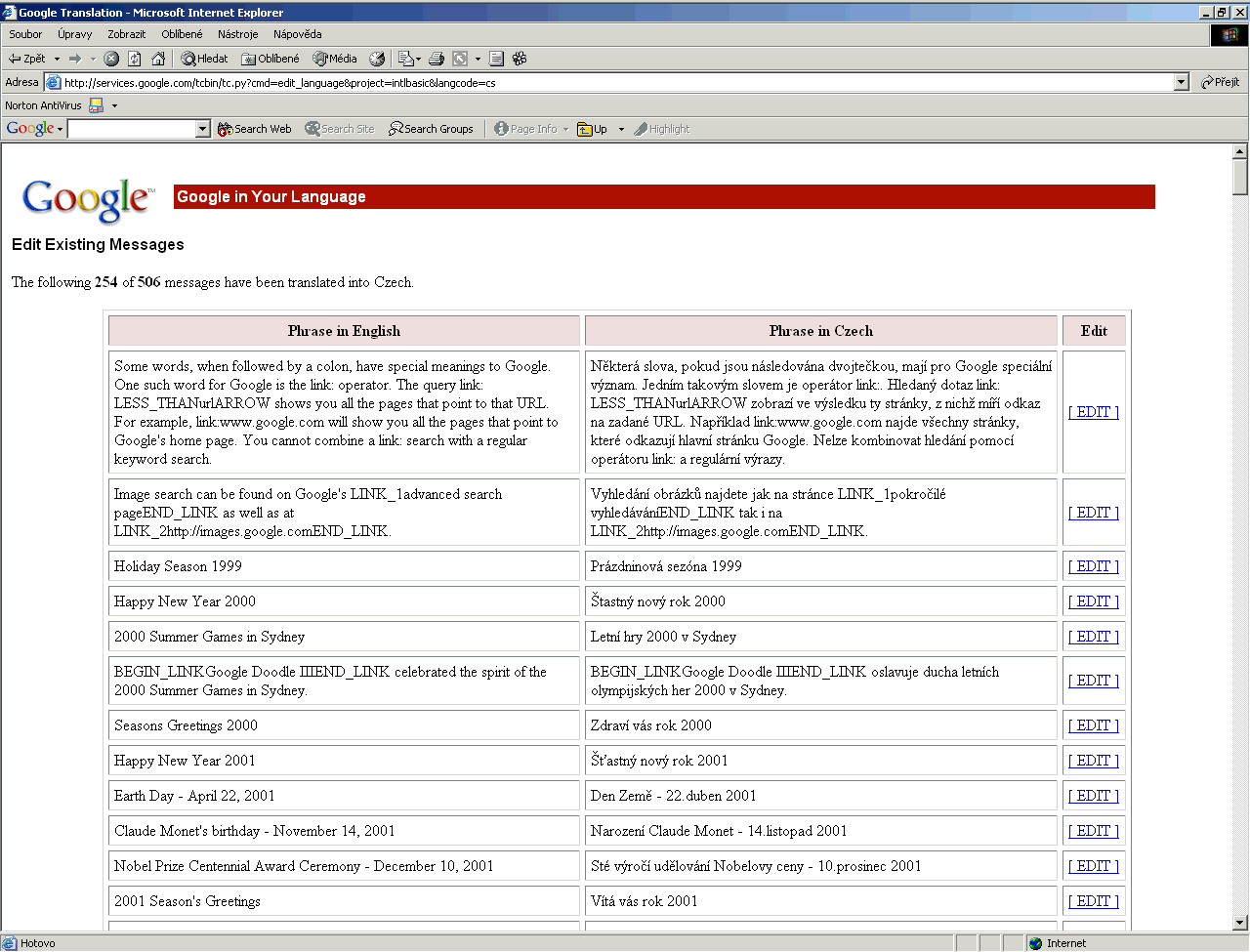The height and width of the screenshot is (952, 1250).
Task: Open the Úpravy menu
Action: coord(74,34)
